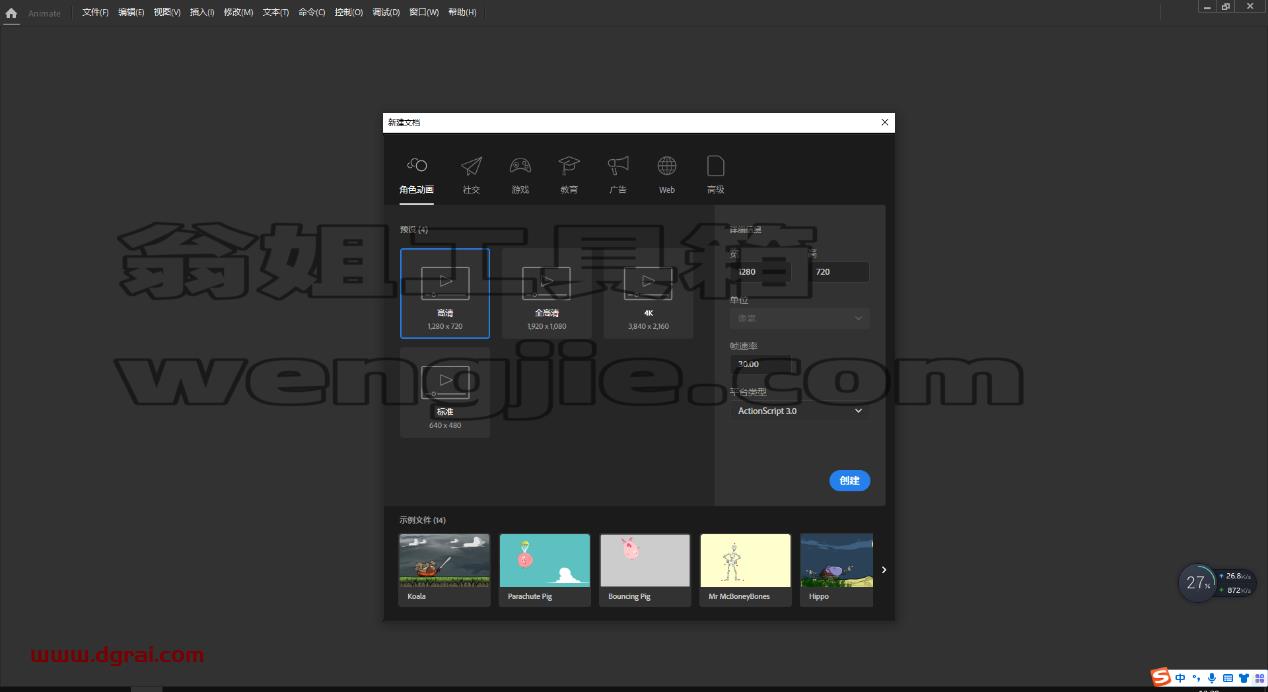Open the 插入(I) menu
Screen dimensions: 1268x692
202,12
